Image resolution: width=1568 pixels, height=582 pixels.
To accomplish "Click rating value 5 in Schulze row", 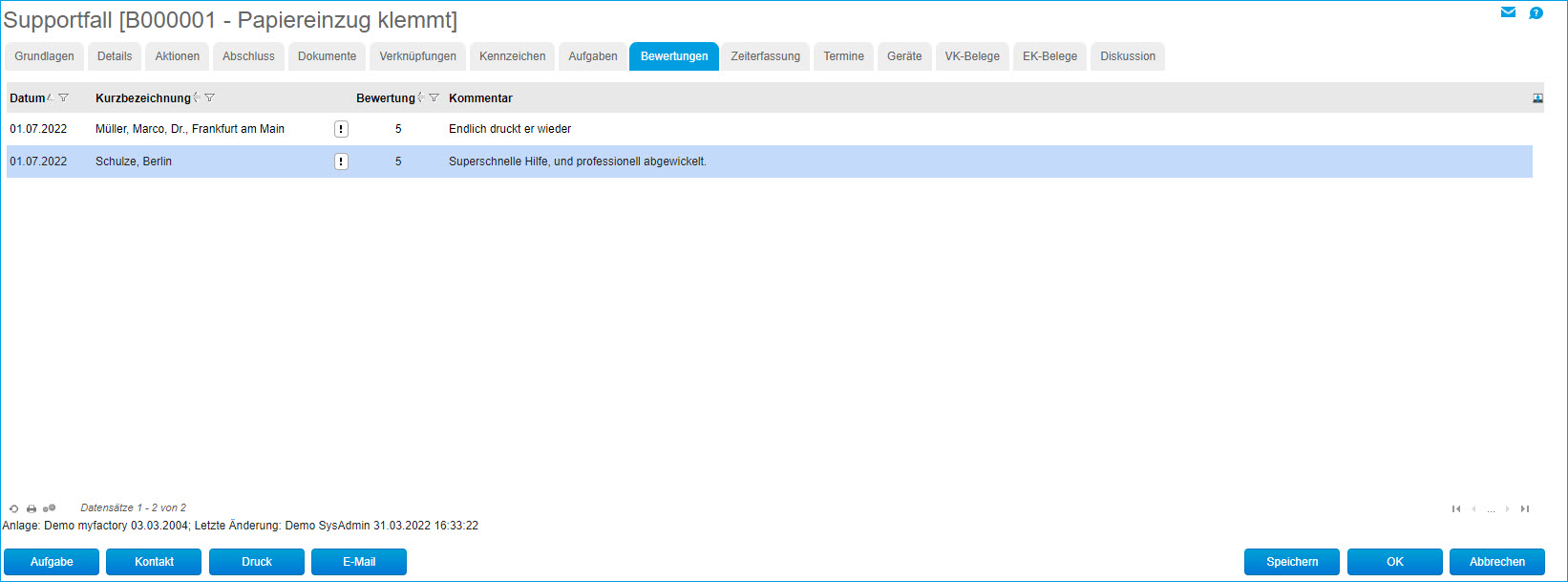I will click(x=398, y=162).
